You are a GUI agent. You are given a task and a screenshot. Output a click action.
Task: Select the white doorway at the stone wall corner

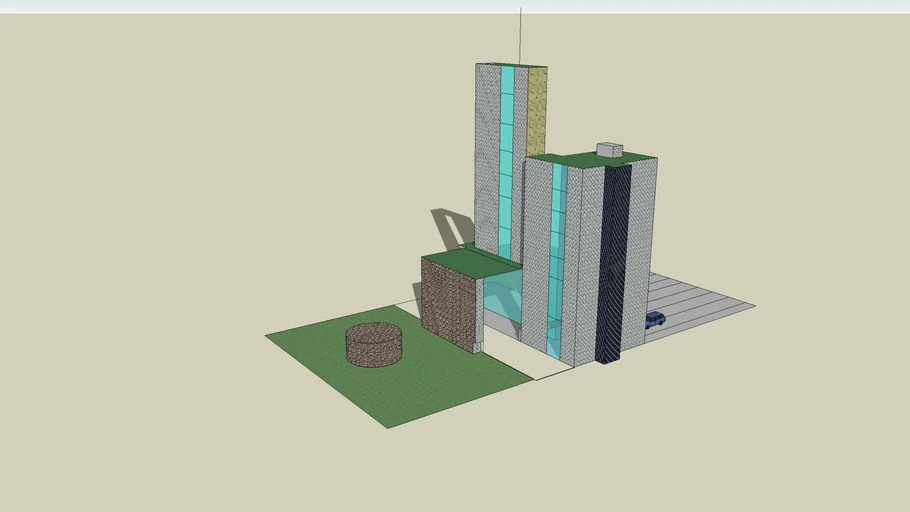click(476, 346)
